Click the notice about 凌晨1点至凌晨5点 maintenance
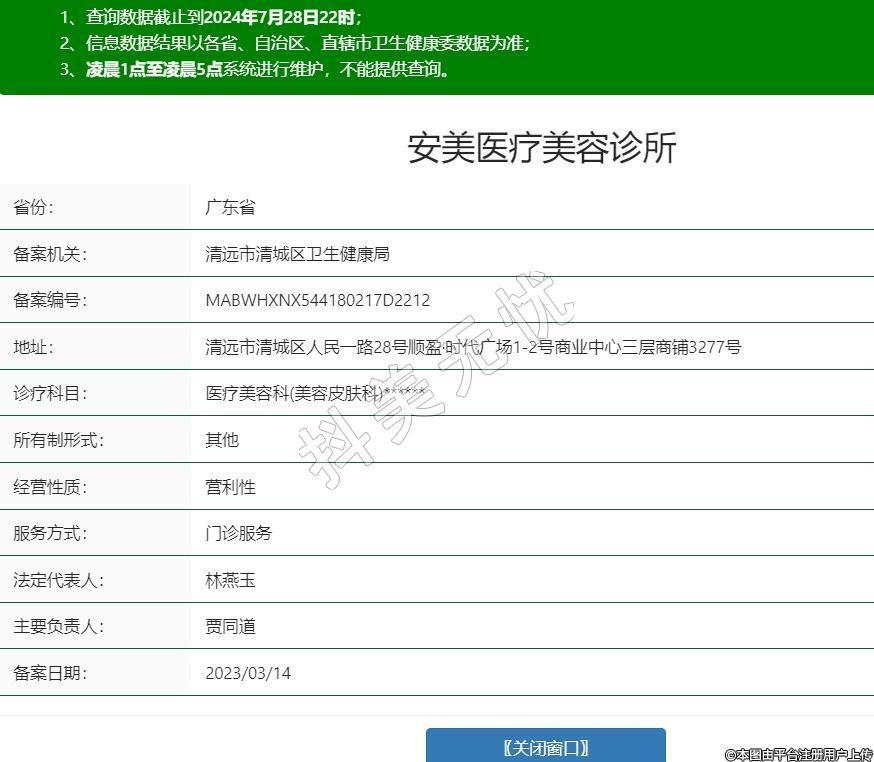Viewport: 874px width, 762px height. coord(255,69)
